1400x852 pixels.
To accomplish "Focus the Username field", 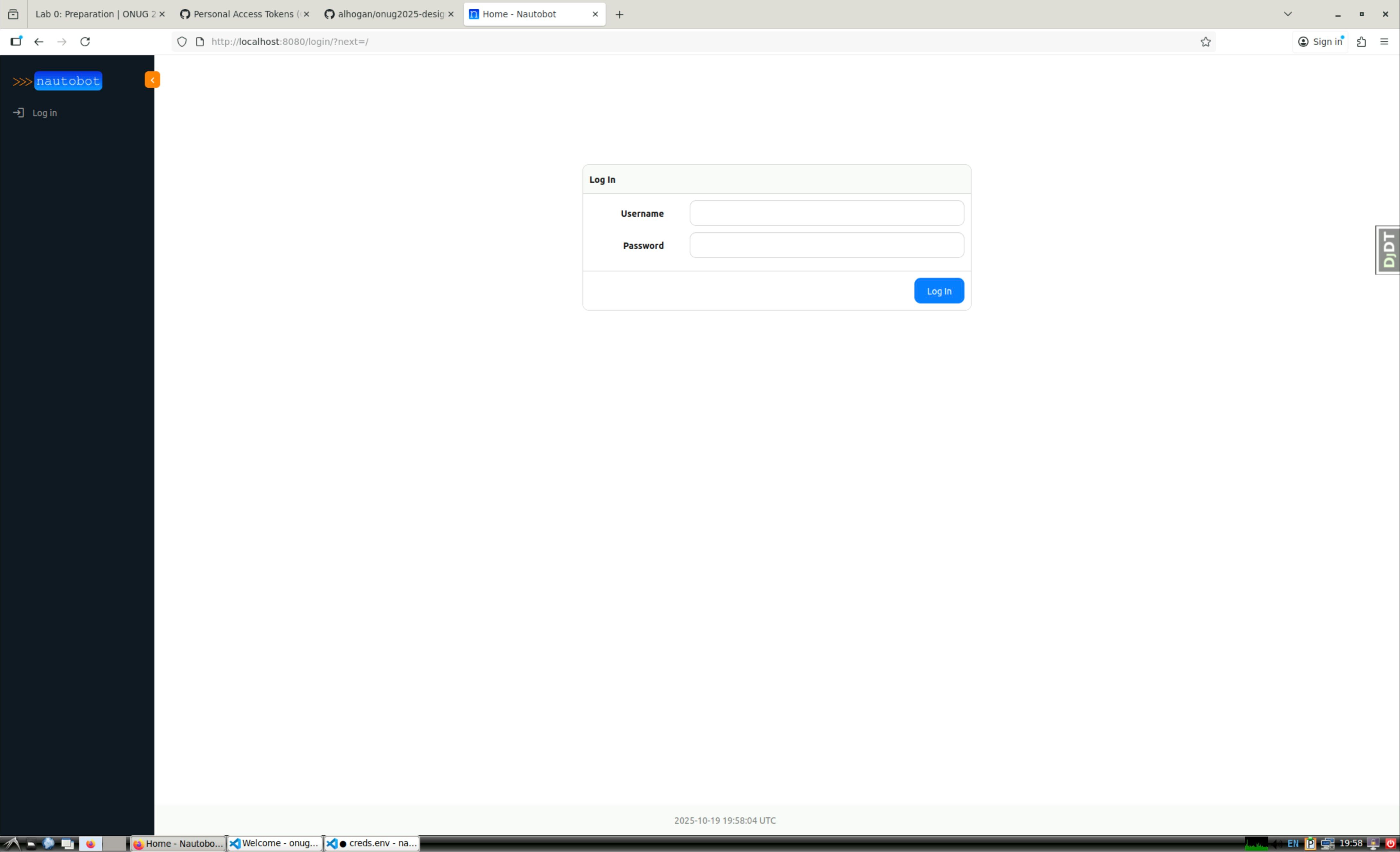I will [826, 213].
